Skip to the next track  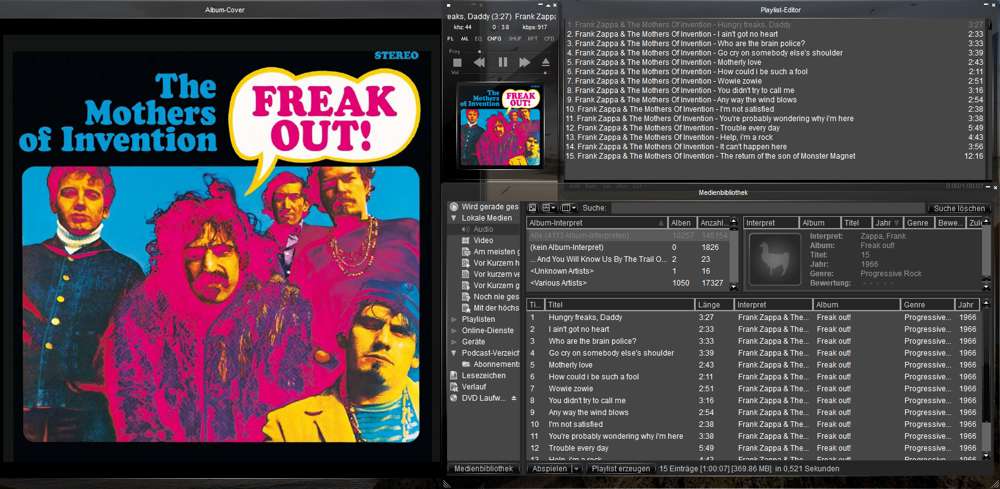pyautogui.click(x=524, y=62)
